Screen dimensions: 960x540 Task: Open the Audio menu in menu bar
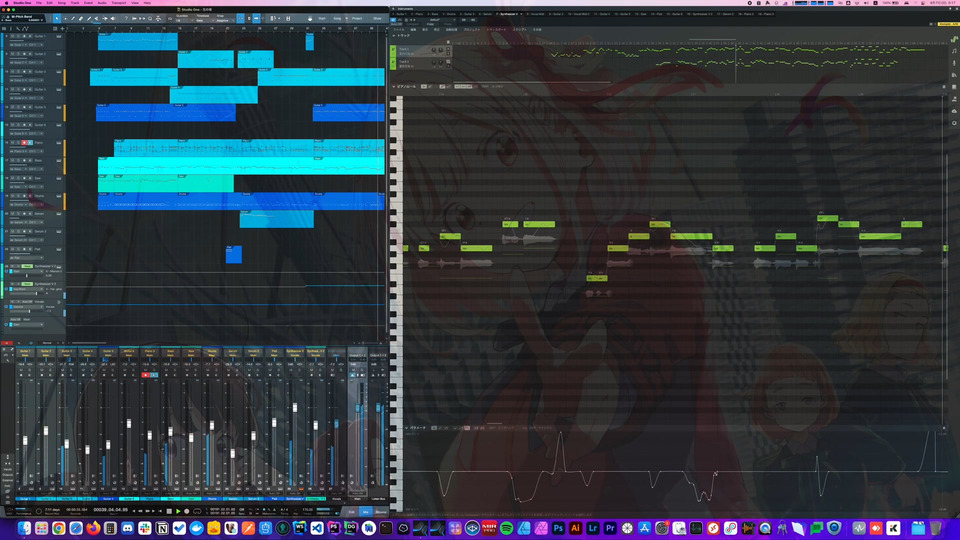[102, 2]
